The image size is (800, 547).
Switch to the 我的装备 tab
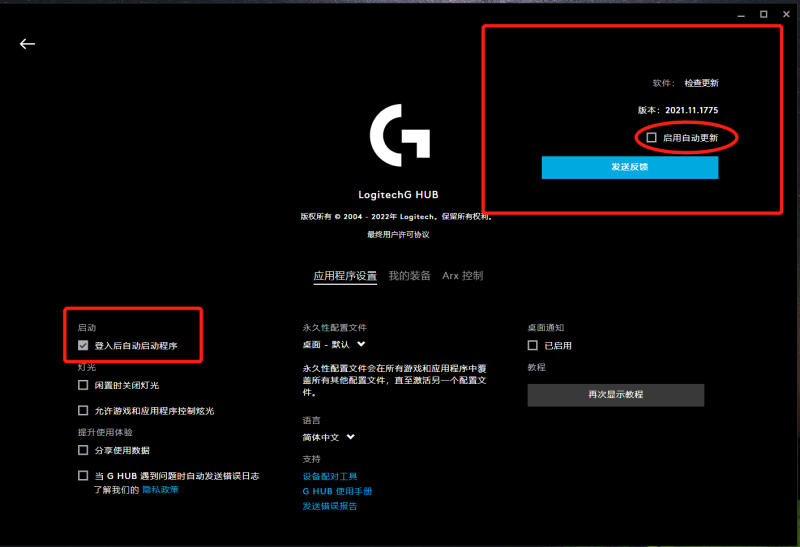[409, 276]
